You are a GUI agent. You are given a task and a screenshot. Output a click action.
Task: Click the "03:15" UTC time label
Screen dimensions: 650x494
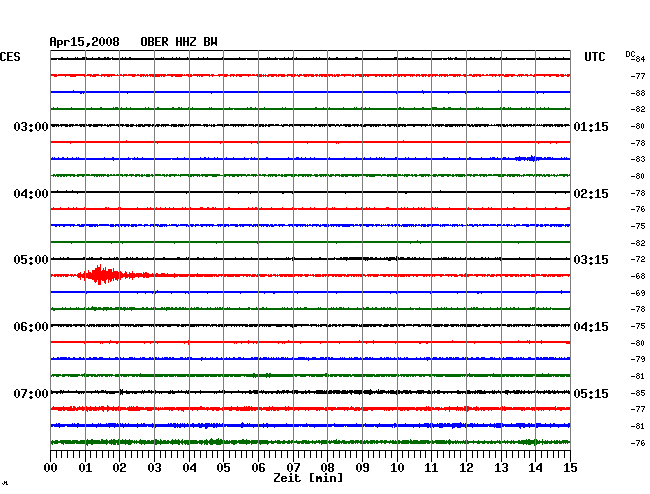click(x=591, y=260)
